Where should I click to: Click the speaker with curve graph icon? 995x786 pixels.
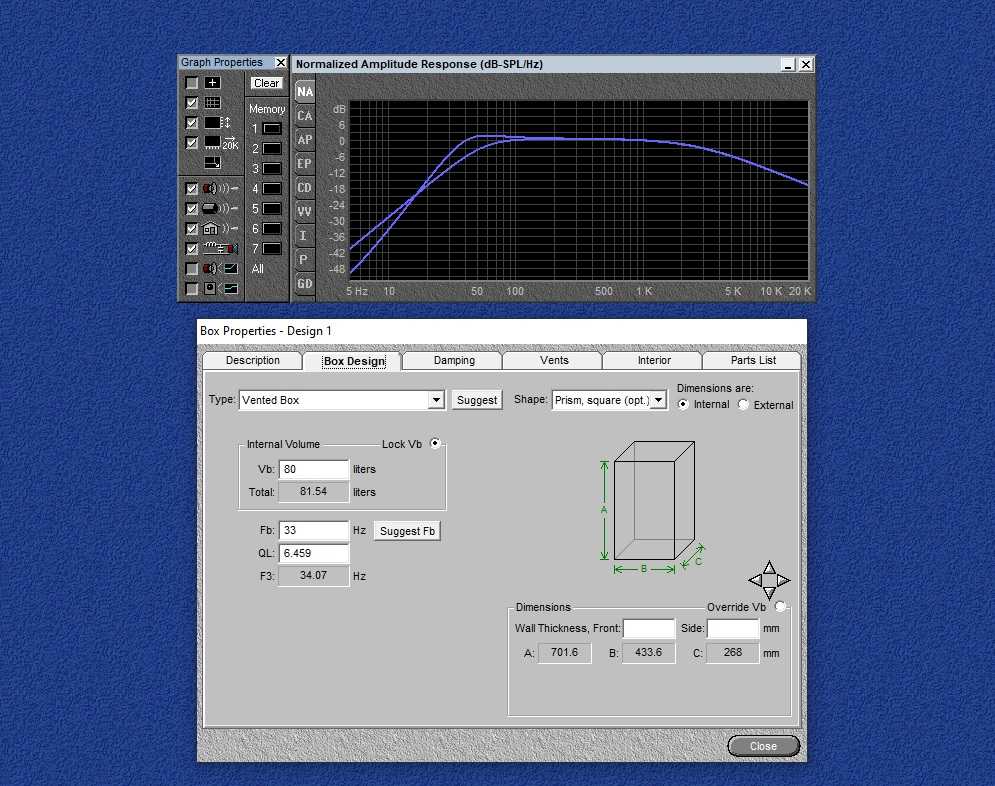click(220, 268)
